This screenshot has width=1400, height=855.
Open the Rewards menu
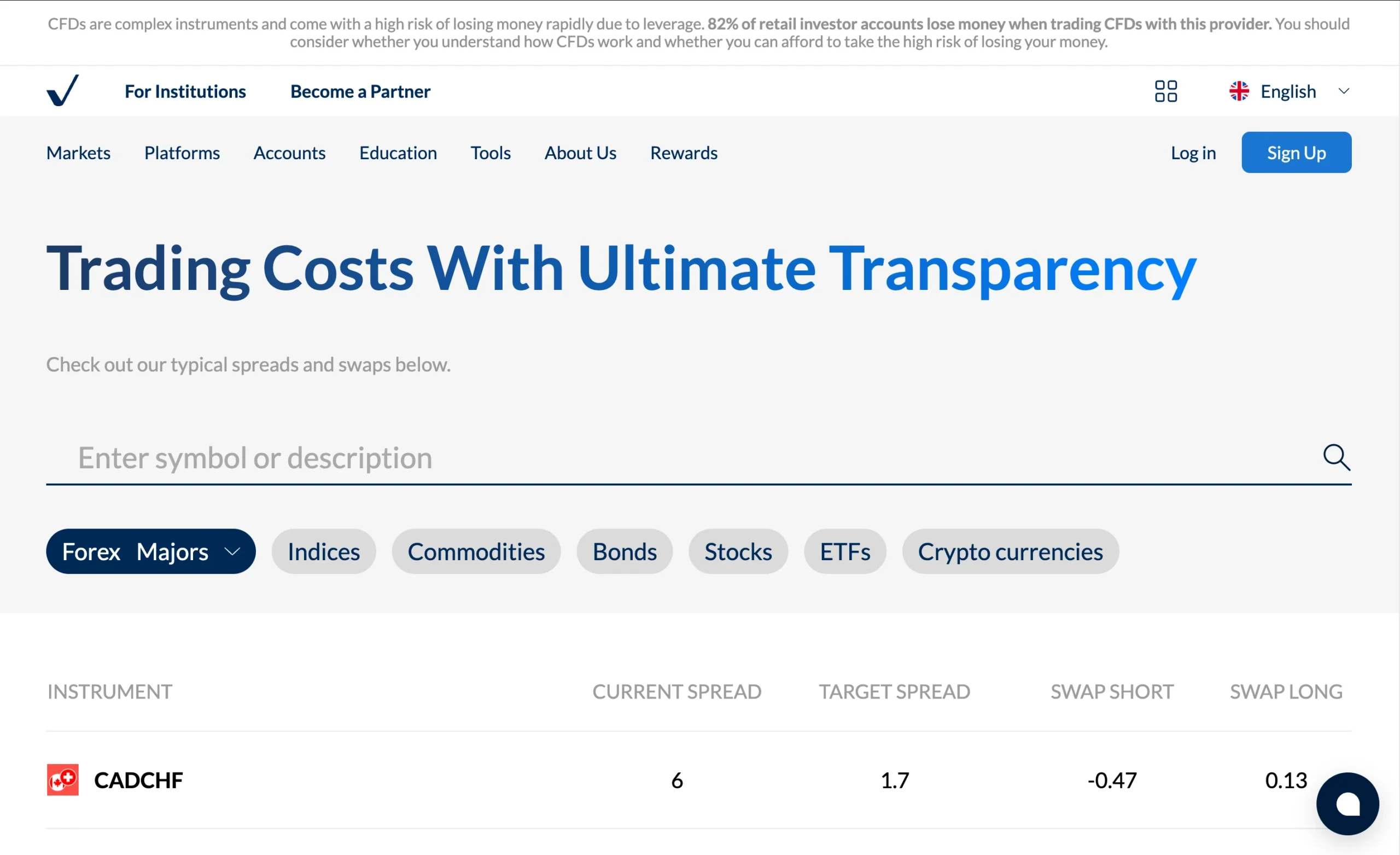click(x=684, y=153)
